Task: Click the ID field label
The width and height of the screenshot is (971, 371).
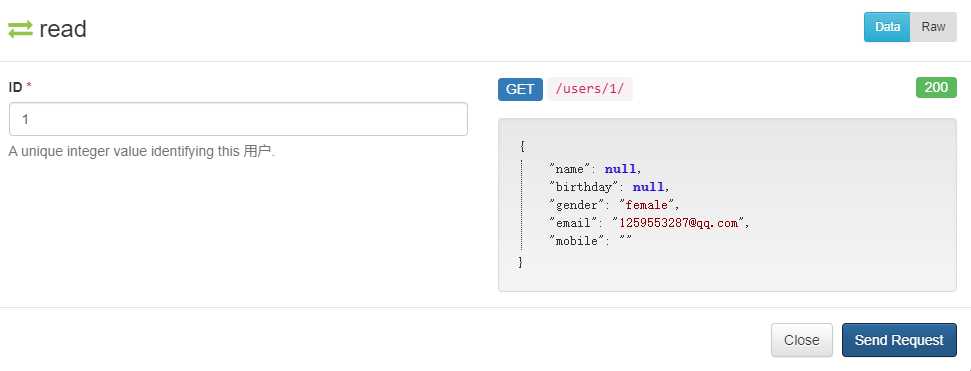Action: [15, 87]
